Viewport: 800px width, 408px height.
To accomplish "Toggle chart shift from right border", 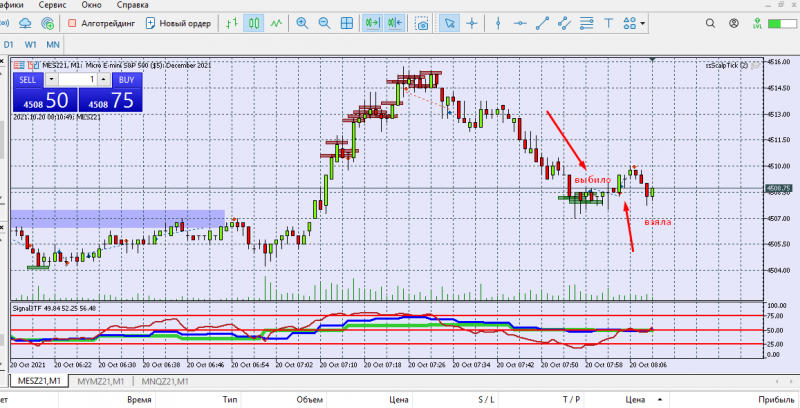I will [x=395, y=23].
